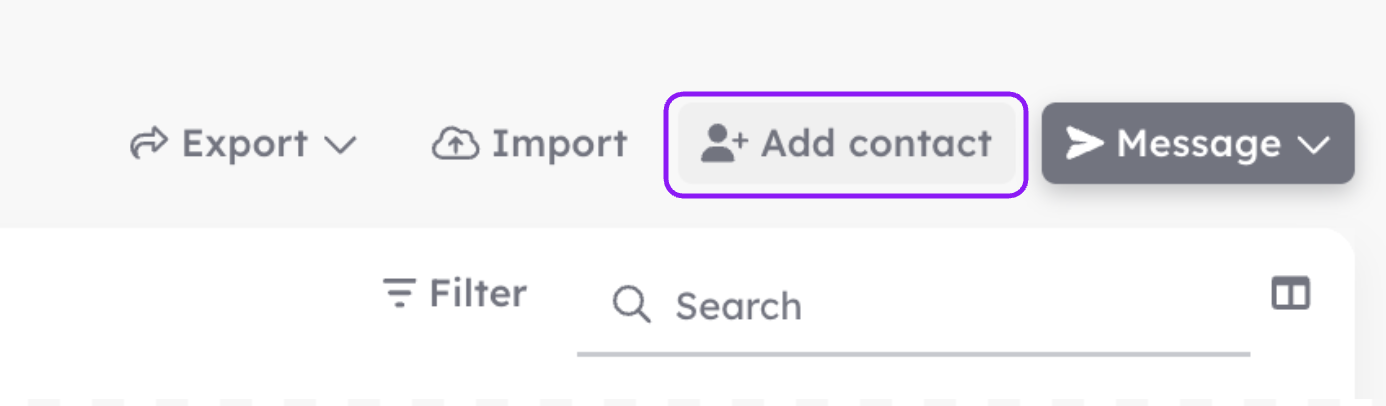Image resolution: width=1386 pixels, height=406 pixels.
Task: Click the cloud upload Import icon
Action: click(455, 145)
